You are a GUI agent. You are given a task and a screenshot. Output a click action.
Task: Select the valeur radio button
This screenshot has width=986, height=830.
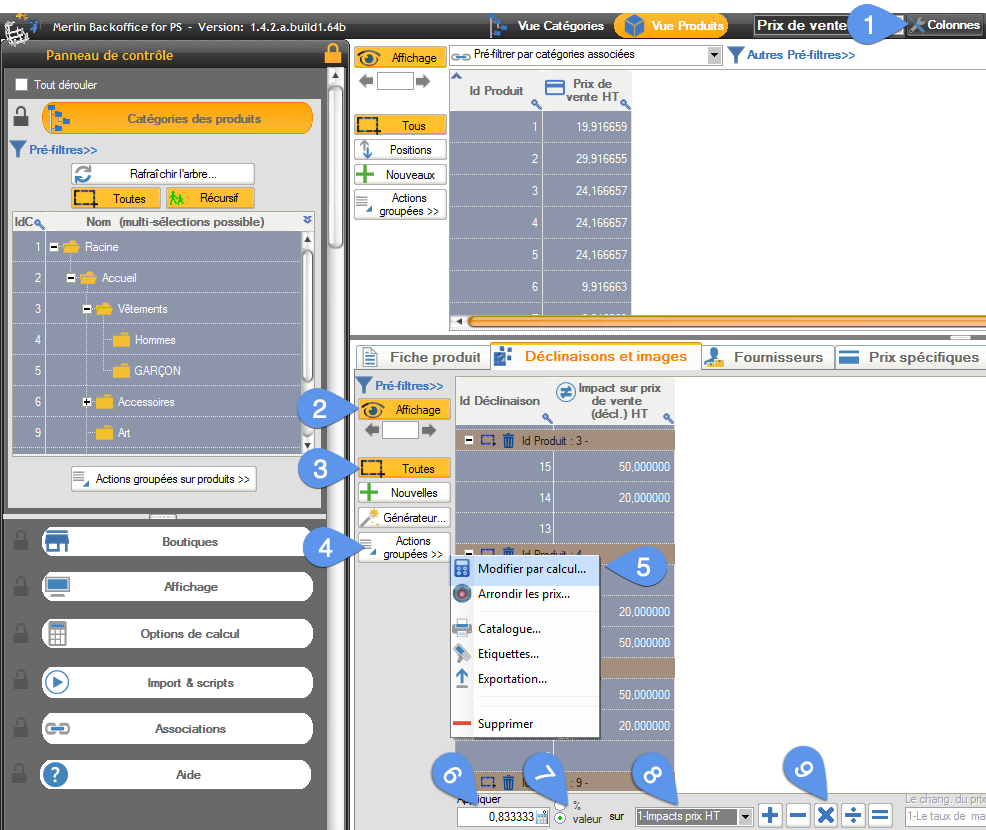pyautogui.click(x=560, y=818)
